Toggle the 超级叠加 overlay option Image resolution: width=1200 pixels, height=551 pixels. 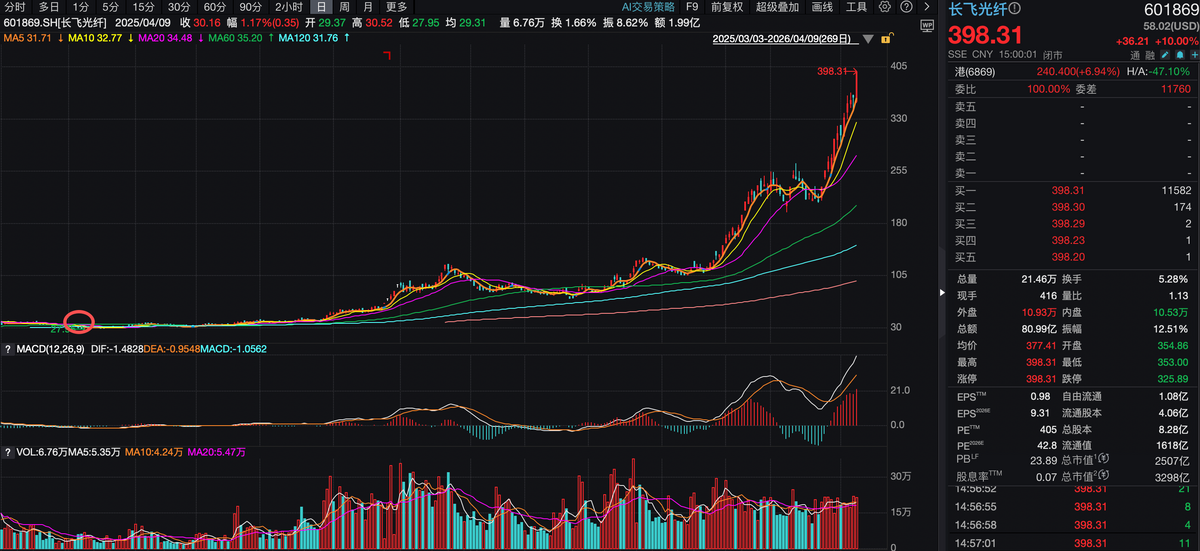[x=778, y=7]
